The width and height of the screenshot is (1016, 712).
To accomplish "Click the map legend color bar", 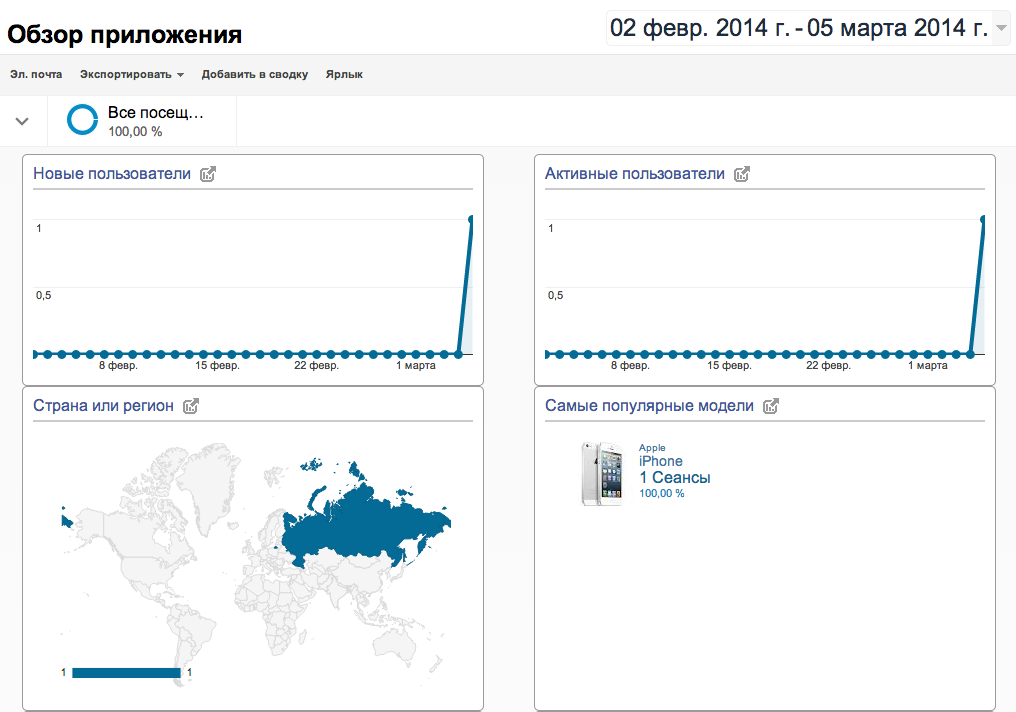I will tap(126, 672).
